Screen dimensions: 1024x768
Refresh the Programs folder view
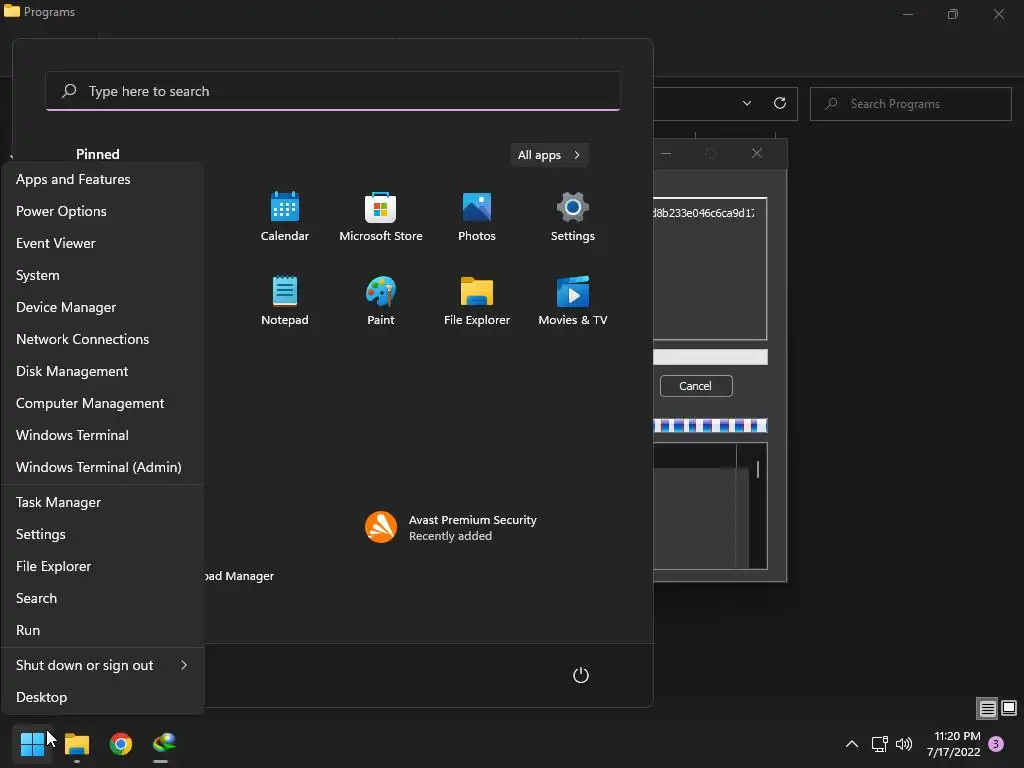click(780, 103)
